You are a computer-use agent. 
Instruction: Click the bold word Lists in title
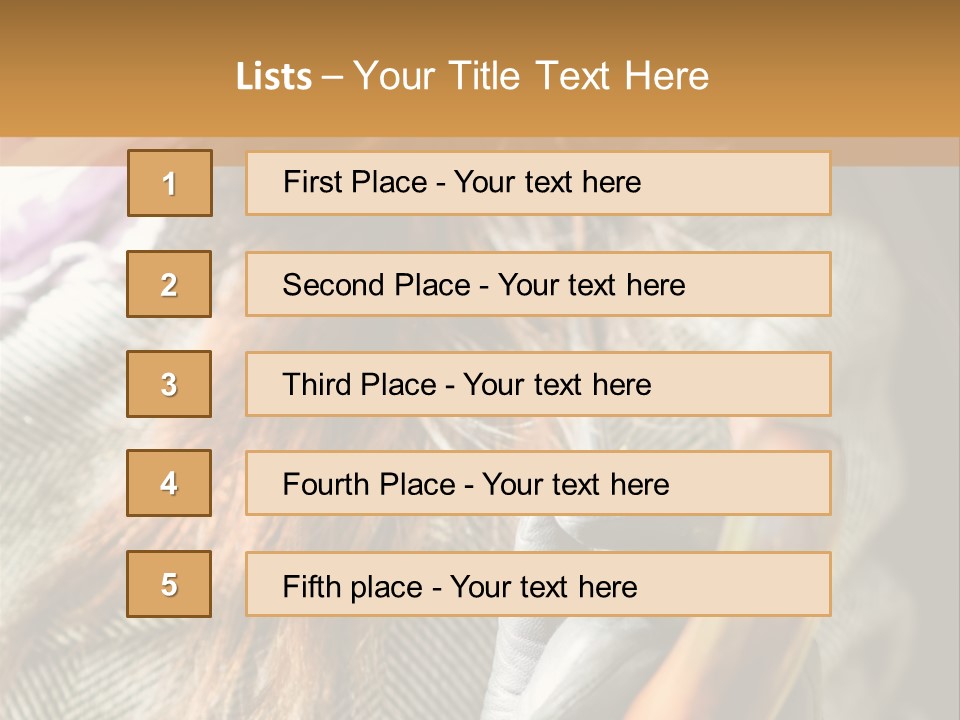click(x=274, y=76)
